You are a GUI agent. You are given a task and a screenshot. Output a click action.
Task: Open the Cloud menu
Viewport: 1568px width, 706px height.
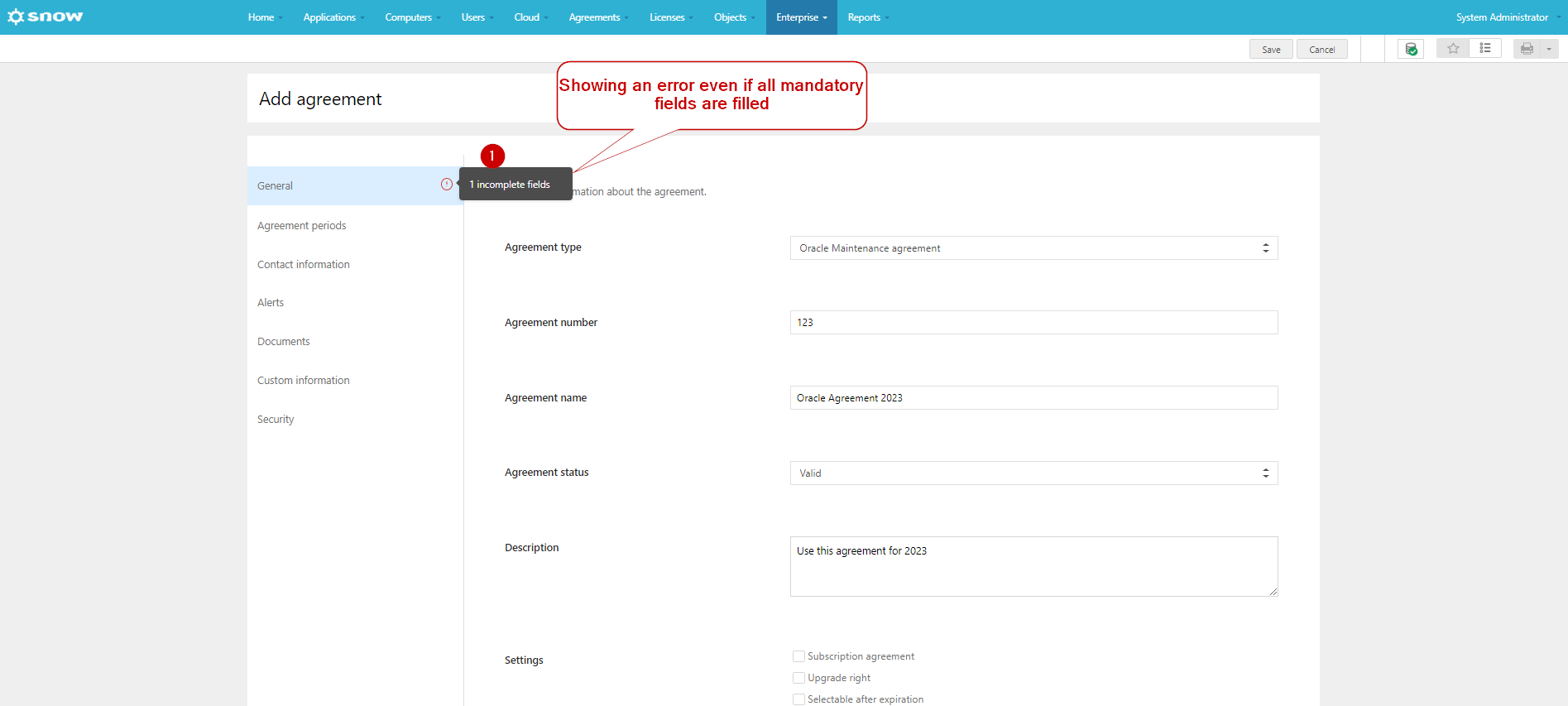531,17
